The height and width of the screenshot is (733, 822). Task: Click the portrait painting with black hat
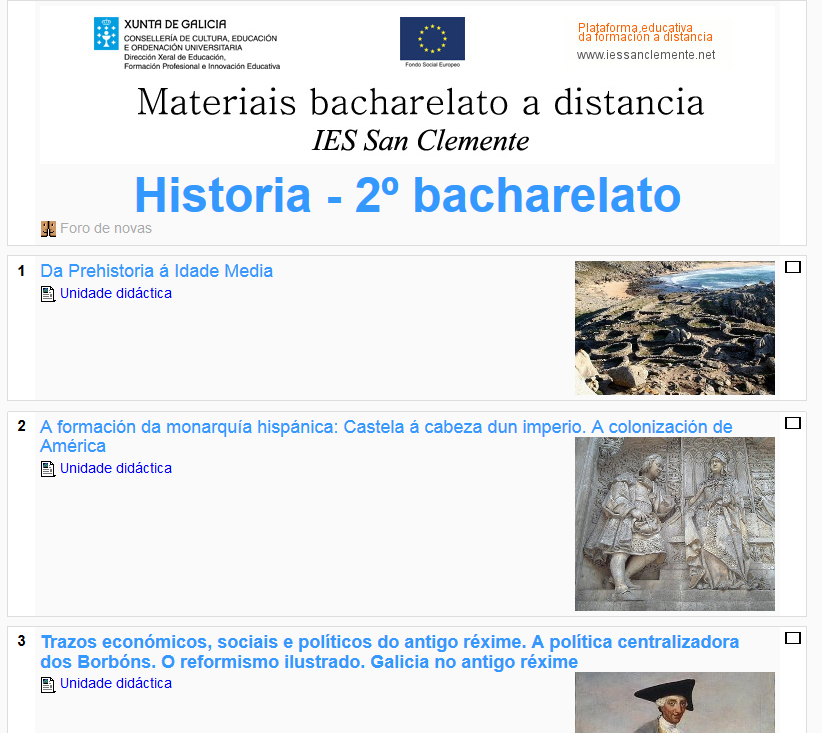click(x=674, y=702)
